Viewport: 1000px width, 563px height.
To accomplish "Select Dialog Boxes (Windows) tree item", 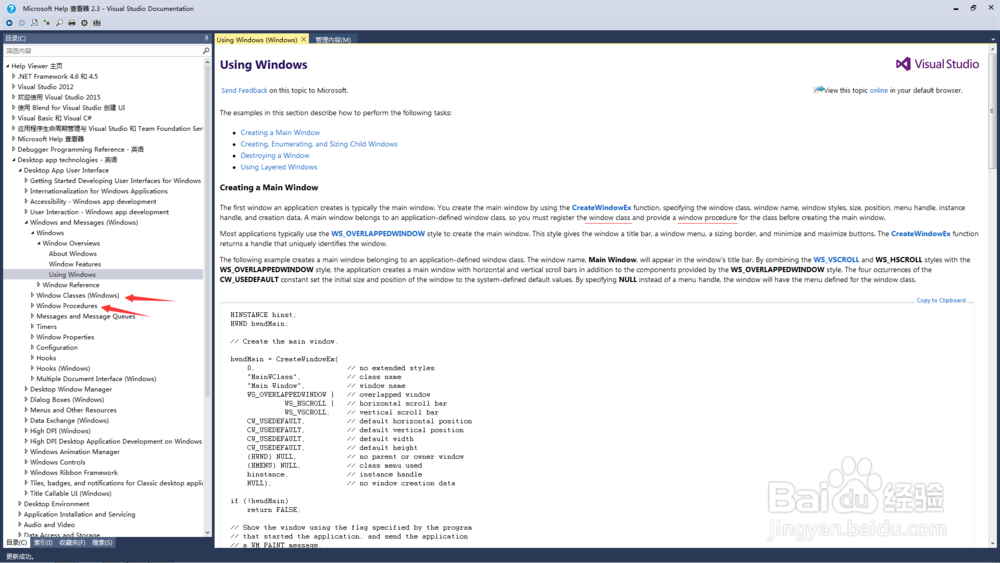I will coord(67,400).
